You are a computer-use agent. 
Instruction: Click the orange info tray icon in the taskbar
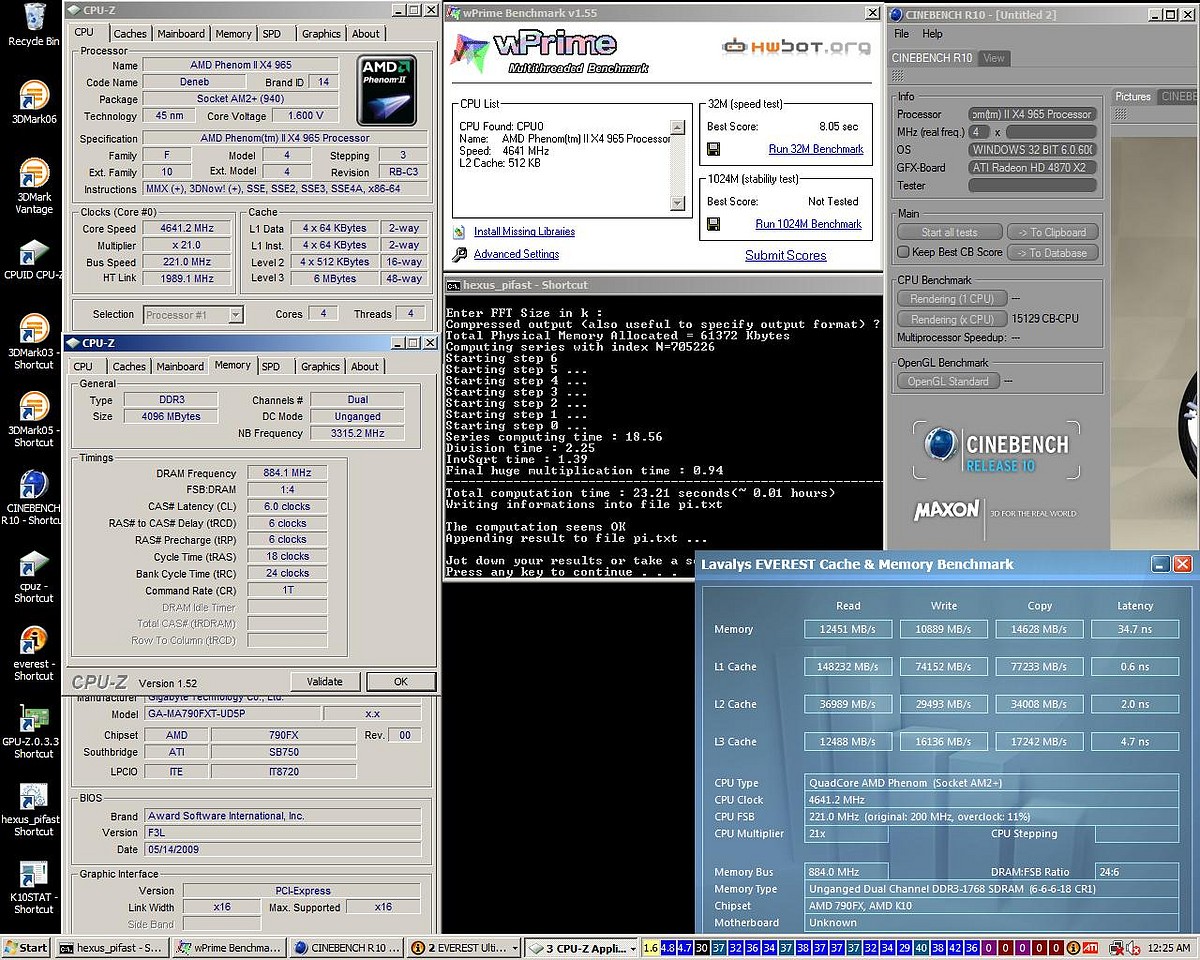1072,947
